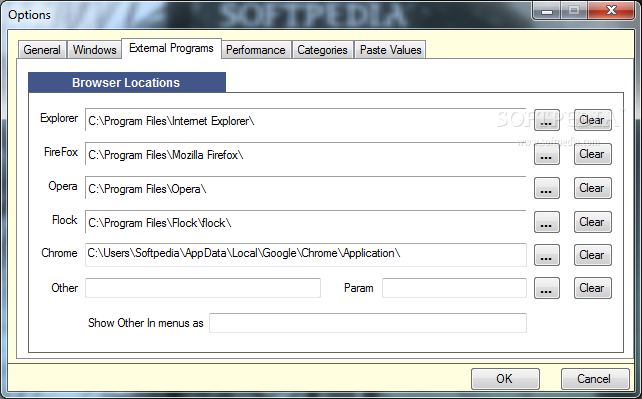Open the Paste Values tab
Image resolution: width=642 pixels, height=399 pixels.
(390, 50)
